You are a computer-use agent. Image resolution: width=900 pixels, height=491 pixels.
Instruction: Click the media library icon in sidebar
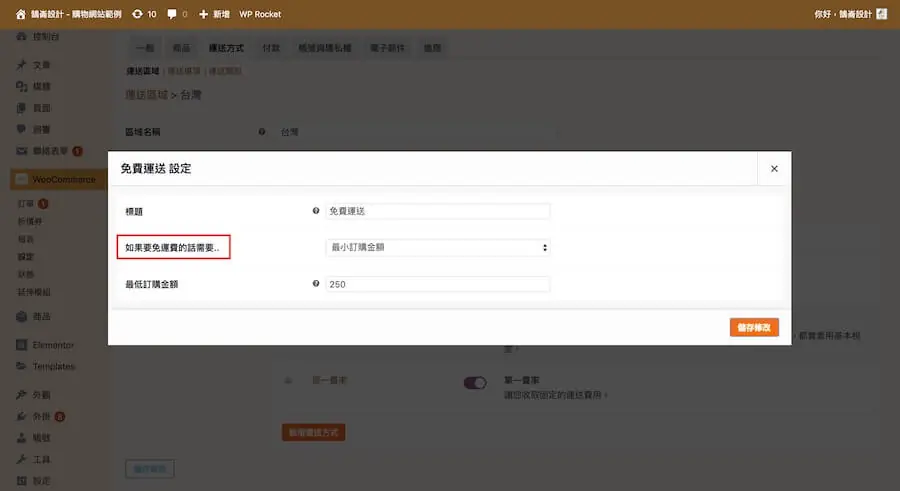click(21, 86)
